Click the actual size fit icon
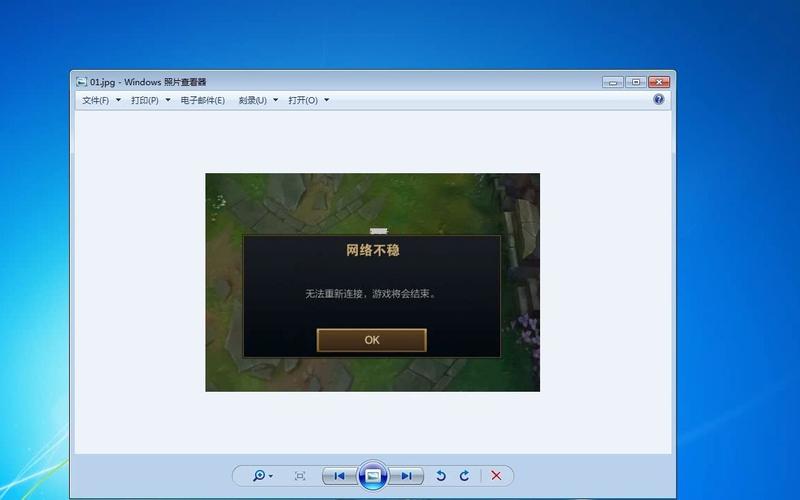The width and height of the screenshot is (800, 500). pyautogui.click(x=300, y=476)
